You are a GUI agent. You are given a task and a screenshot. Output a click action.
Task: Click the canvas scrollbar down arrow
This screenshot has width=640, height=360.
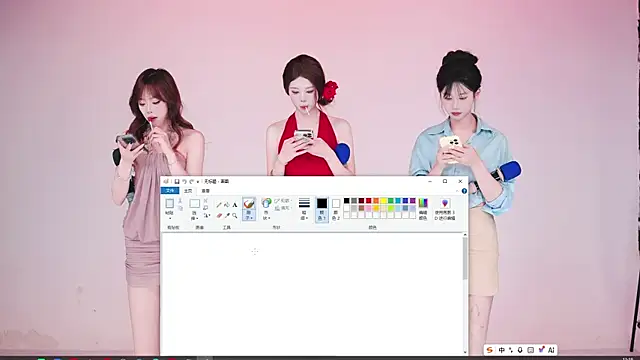pos(465,352)
